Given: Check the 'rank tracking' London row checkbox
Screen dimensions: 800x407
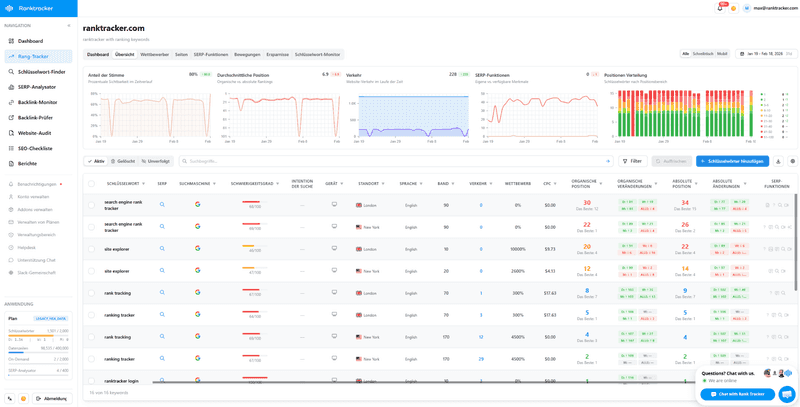Looking at the screenshot, I should pos(91,293).
